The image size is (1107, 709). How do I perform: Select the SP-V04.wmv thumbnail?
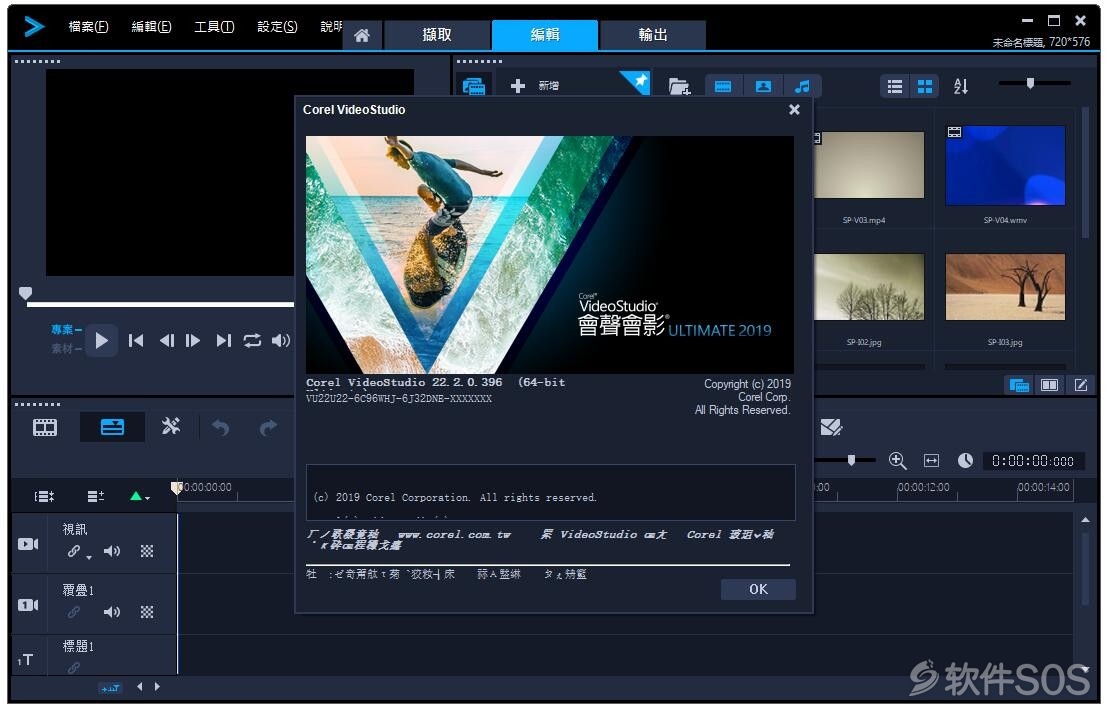(x=1005, y=165)
